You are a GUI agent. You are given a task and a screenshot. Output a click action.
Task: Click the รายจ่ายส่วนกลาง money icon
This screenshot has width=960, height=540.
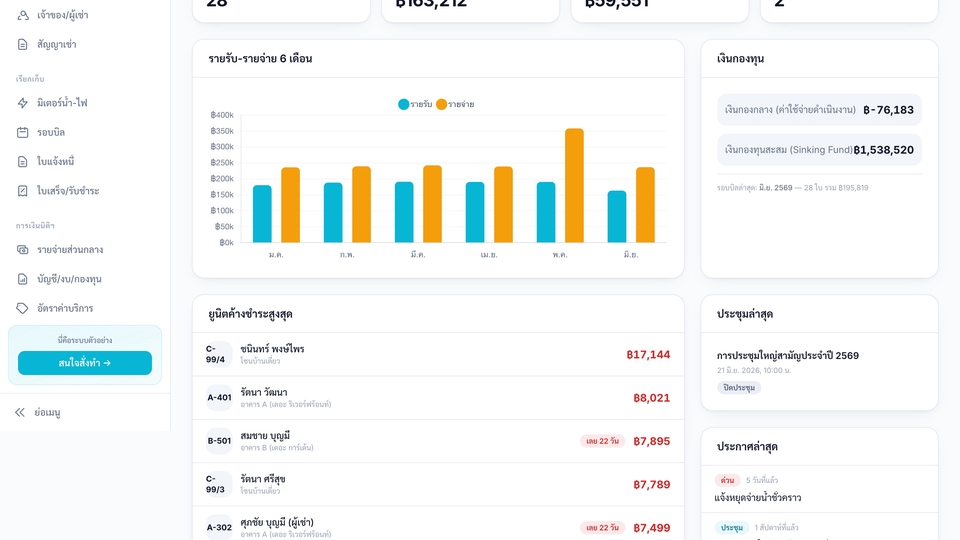[23, 250]
